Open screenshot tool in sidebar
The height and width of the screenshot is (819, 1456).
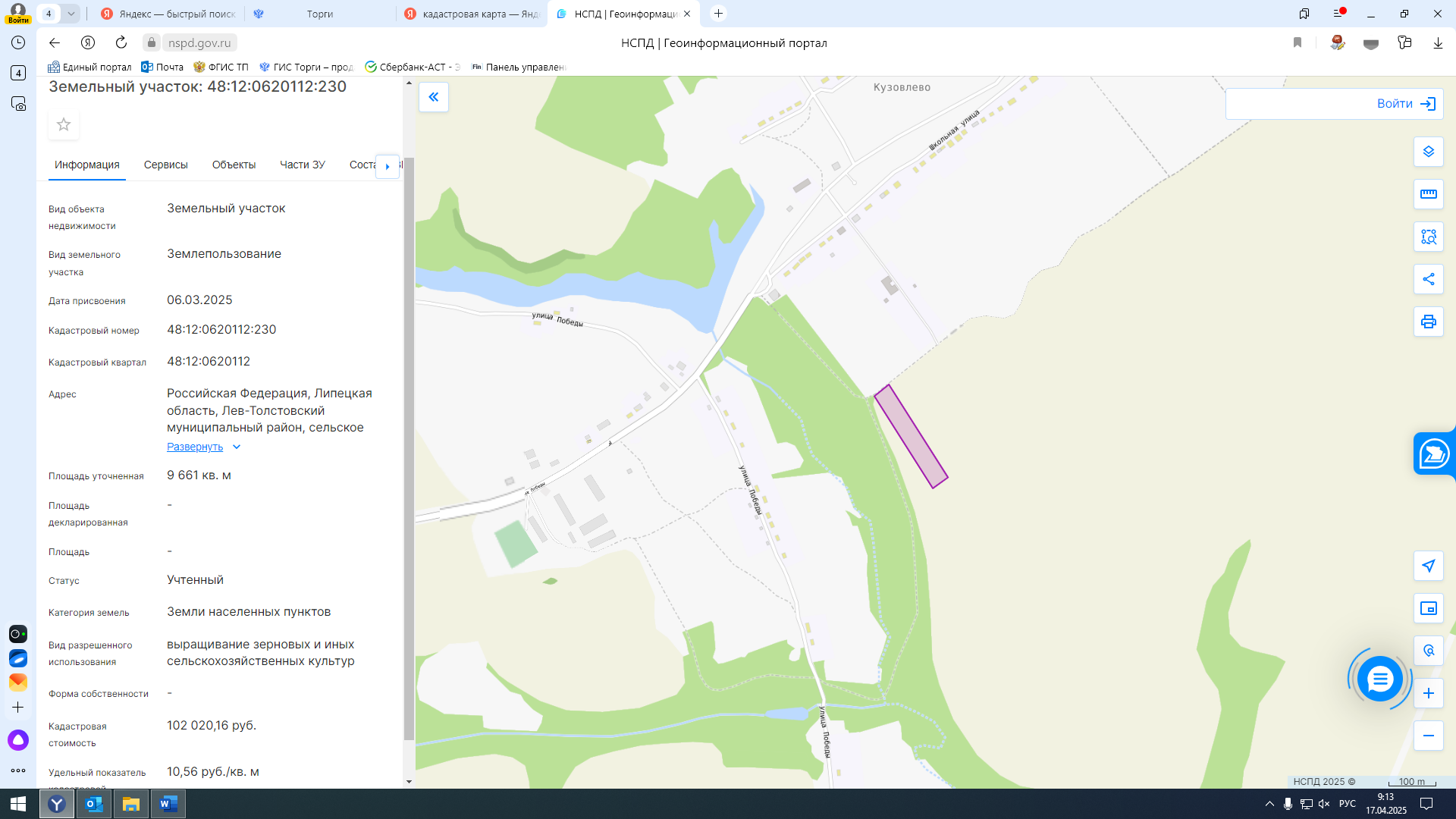pos(18,103)
